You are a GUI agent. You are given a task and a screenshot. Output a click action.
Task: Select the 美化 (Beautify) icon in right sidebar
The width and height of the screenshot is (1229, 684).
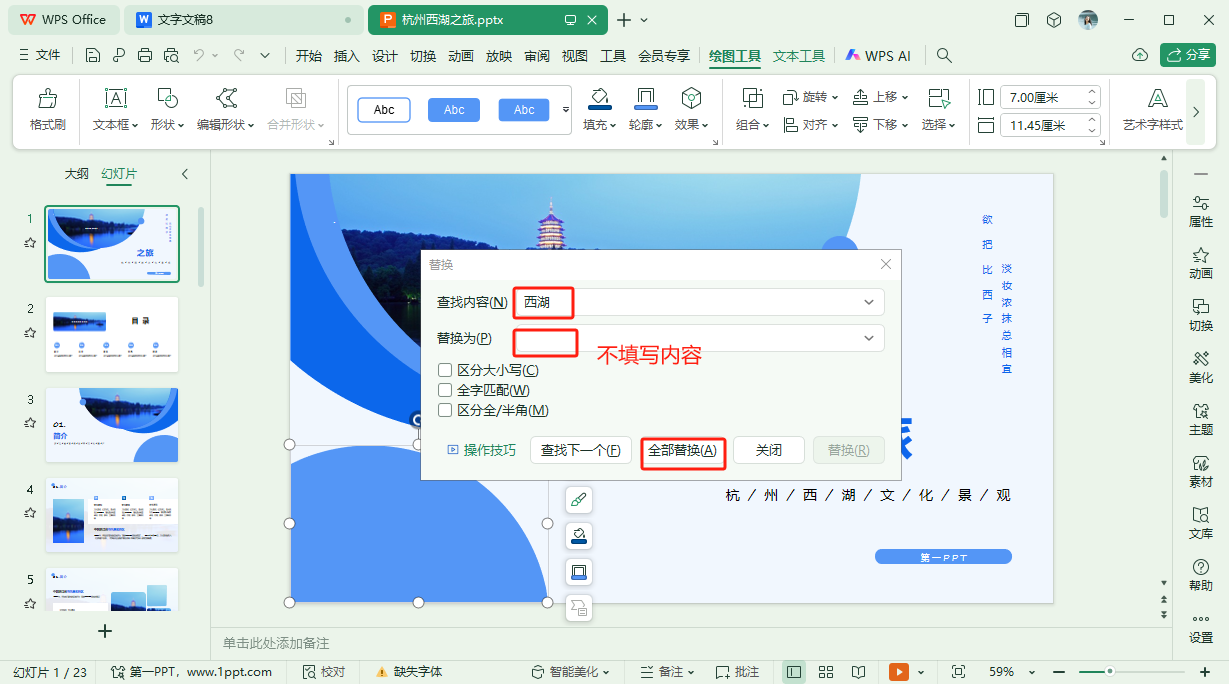[x=1200, y=366]
